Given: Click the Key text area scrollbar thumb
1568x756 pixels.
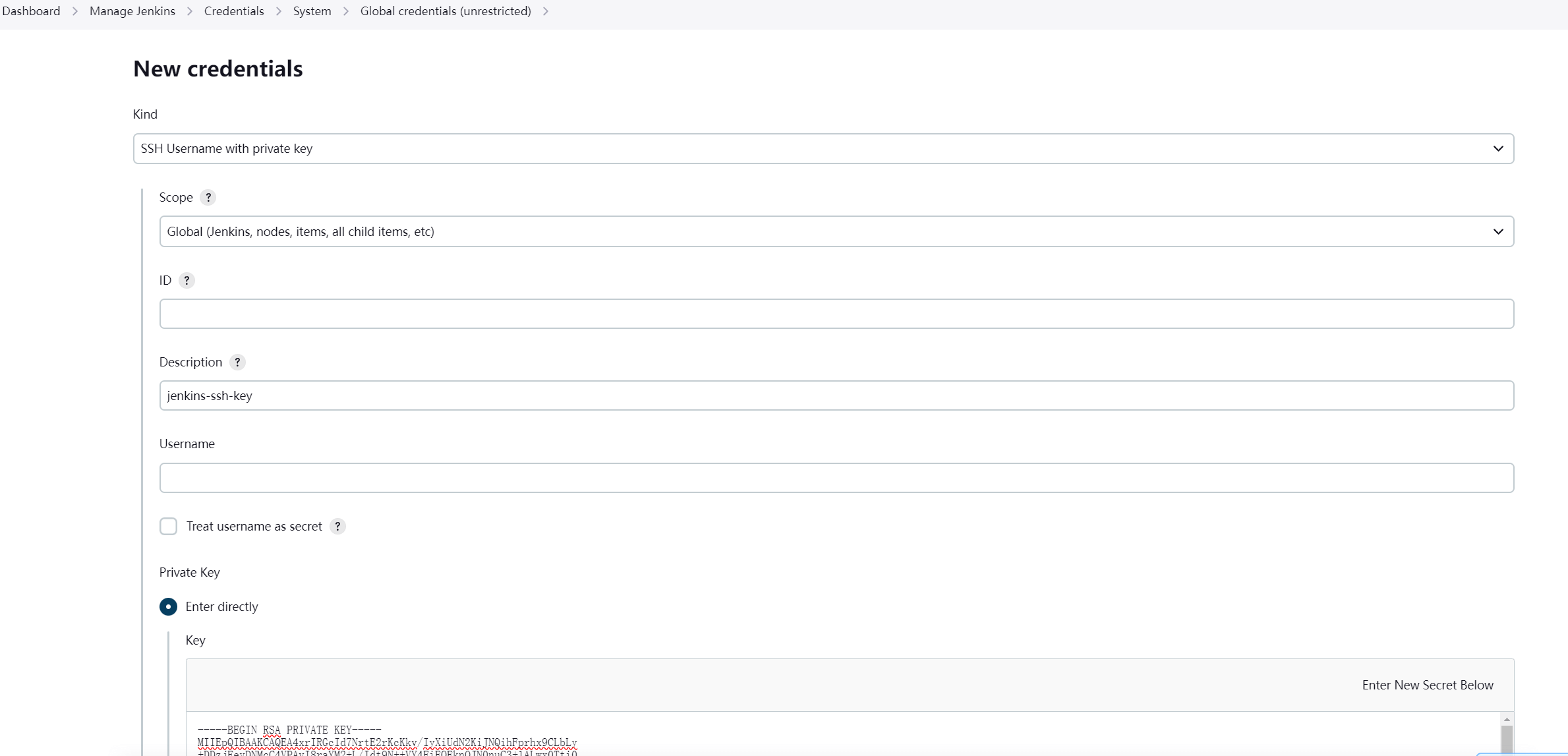Looking at the screenshot, I should pyautogui.click(x=1507, y=740).
